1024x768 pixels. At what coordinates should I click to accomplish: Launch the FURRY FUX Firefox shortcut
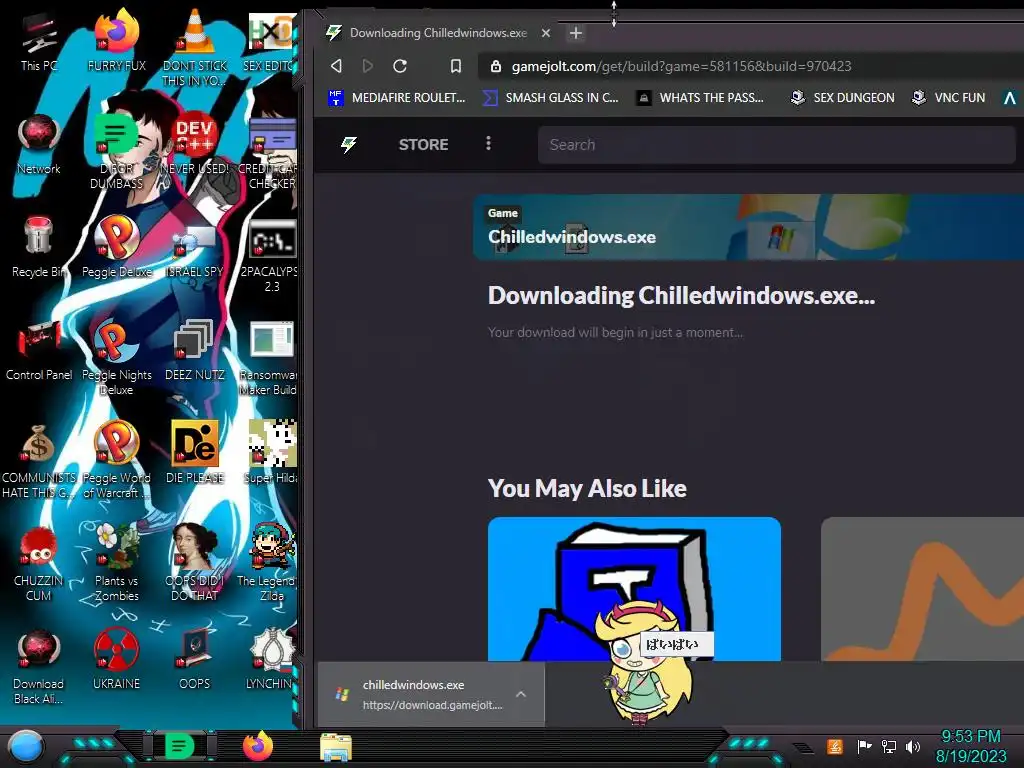pos(116,40)
